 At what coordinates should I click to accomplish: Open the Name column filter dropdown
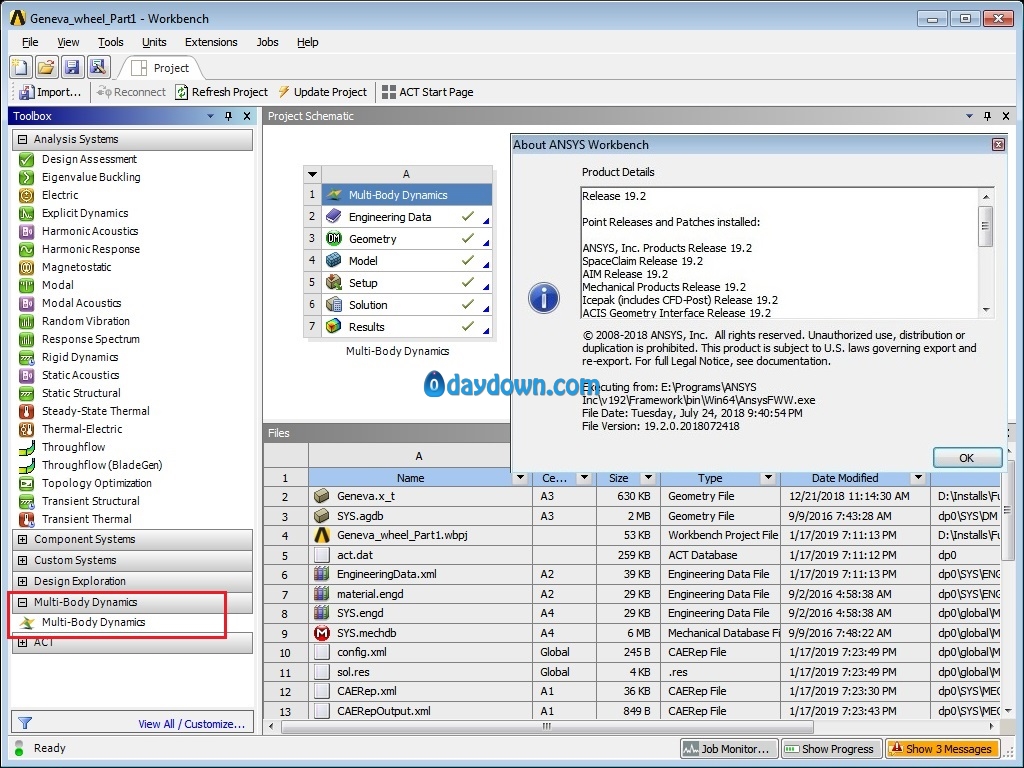tap(520, 478)
